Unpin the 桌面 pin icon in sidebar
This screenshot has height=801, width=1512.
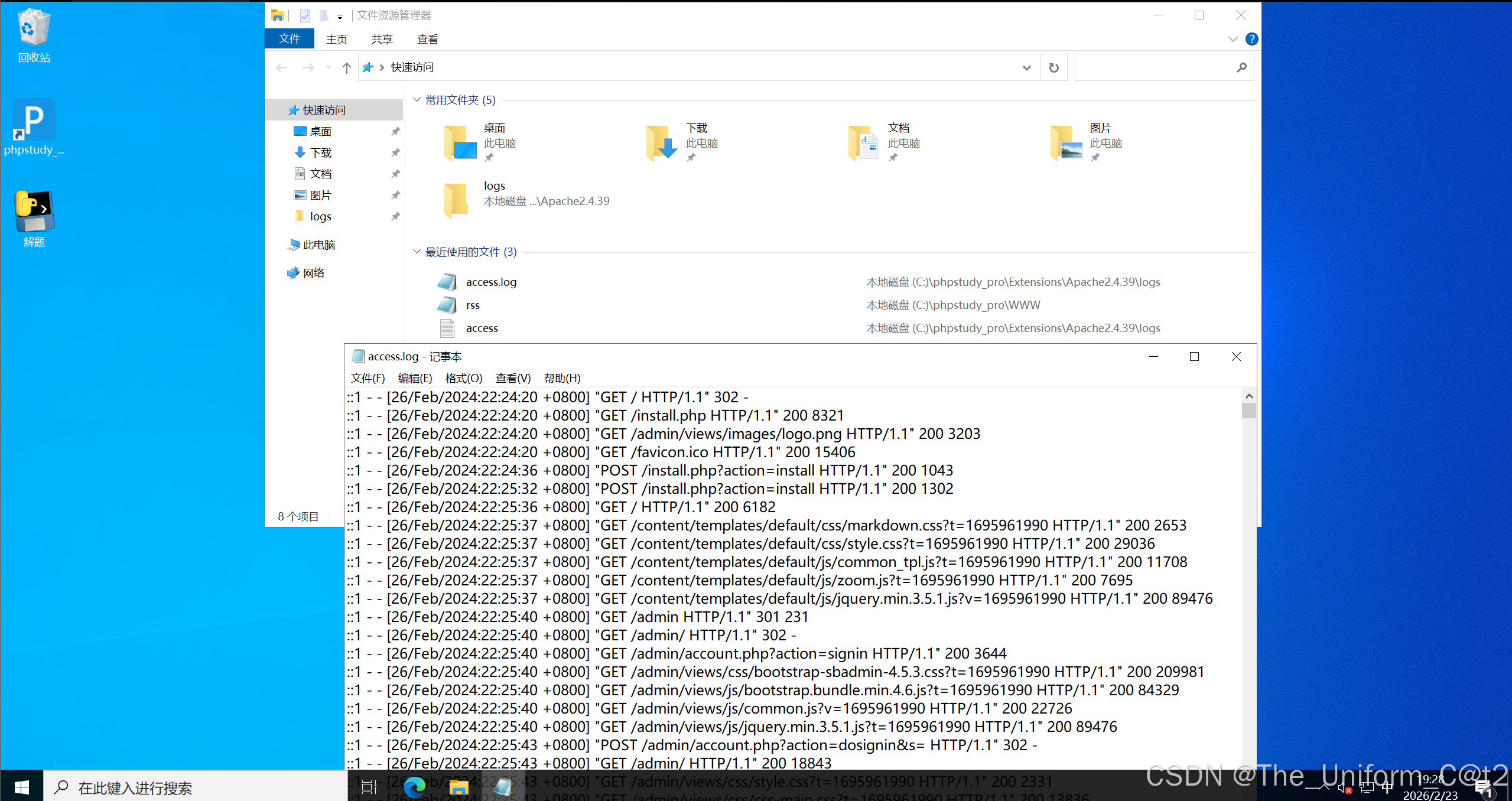[x=395, y=131]
